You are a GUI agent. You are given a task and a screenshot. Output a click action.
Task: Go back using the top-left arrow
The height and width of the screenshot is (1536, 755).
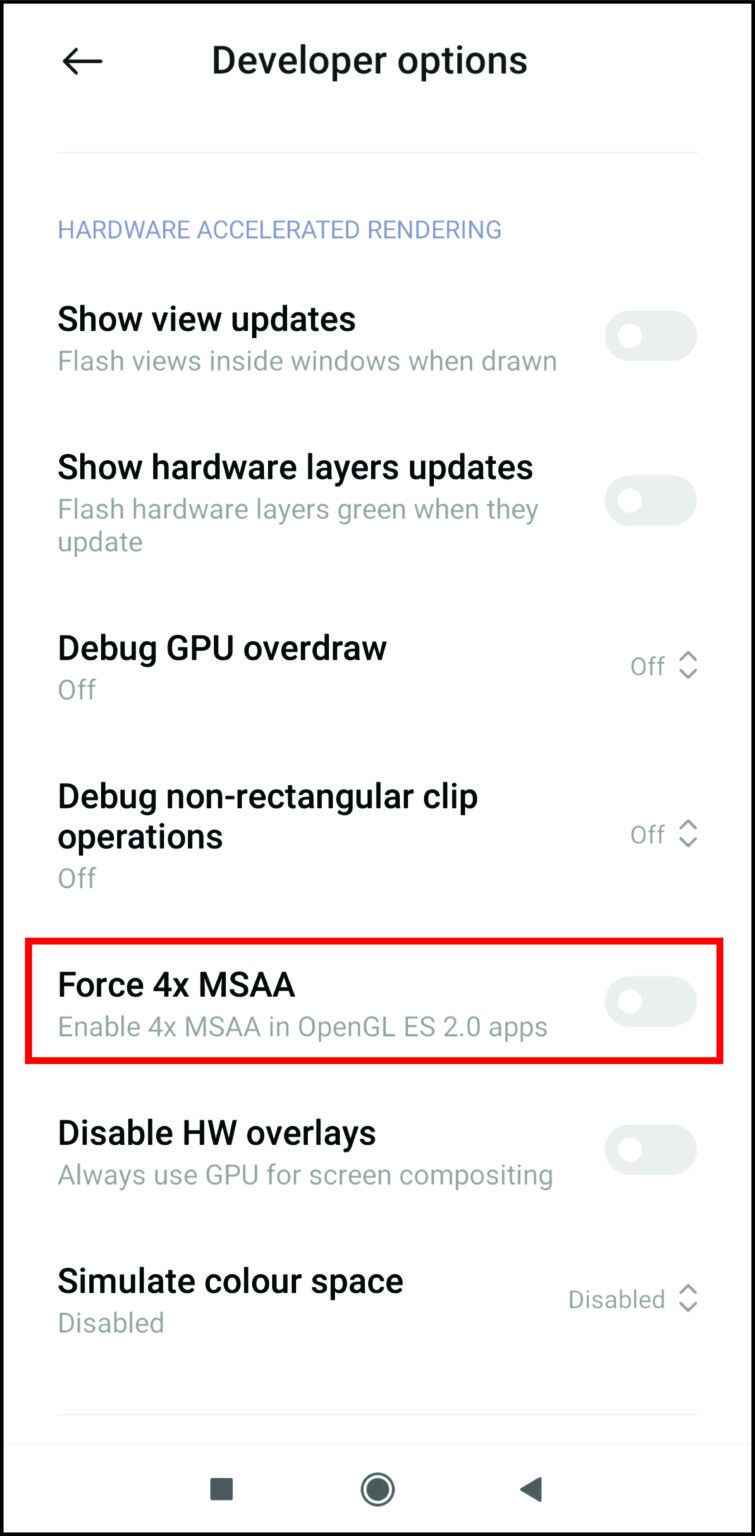click(82, 61)
